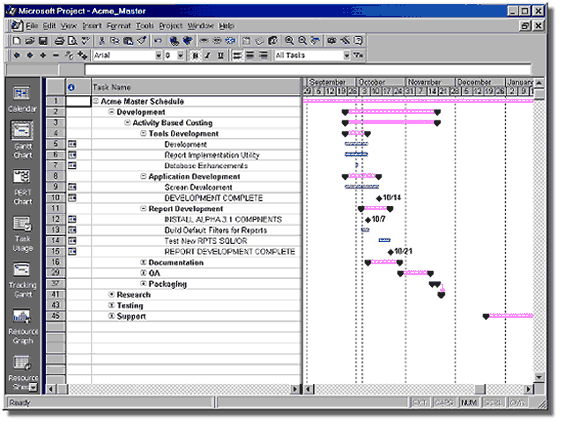The height and width of the screenshot is (426, 570).
Task: Unlink the selected tasks
Action: click(x=217, y=41)
